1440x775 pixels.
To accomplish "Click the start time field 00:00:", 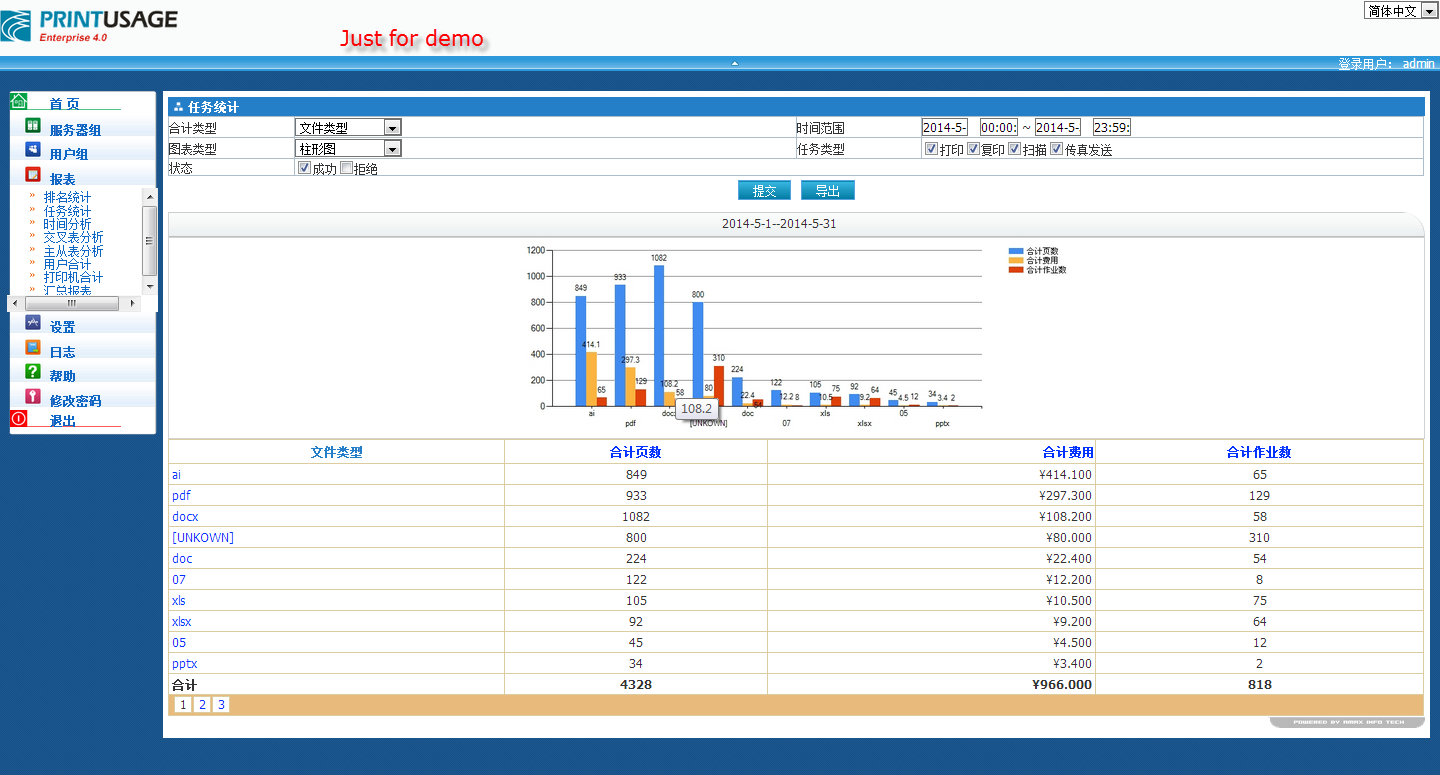I will pos(999,127).
